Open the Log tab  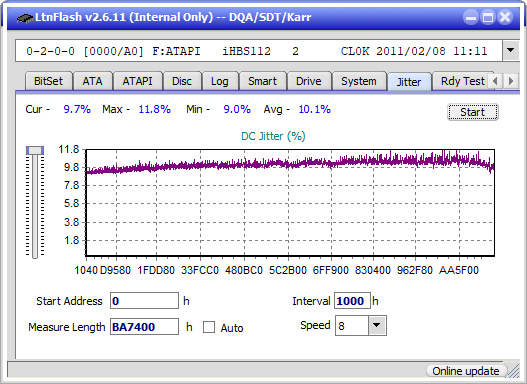tap(220, 81)
